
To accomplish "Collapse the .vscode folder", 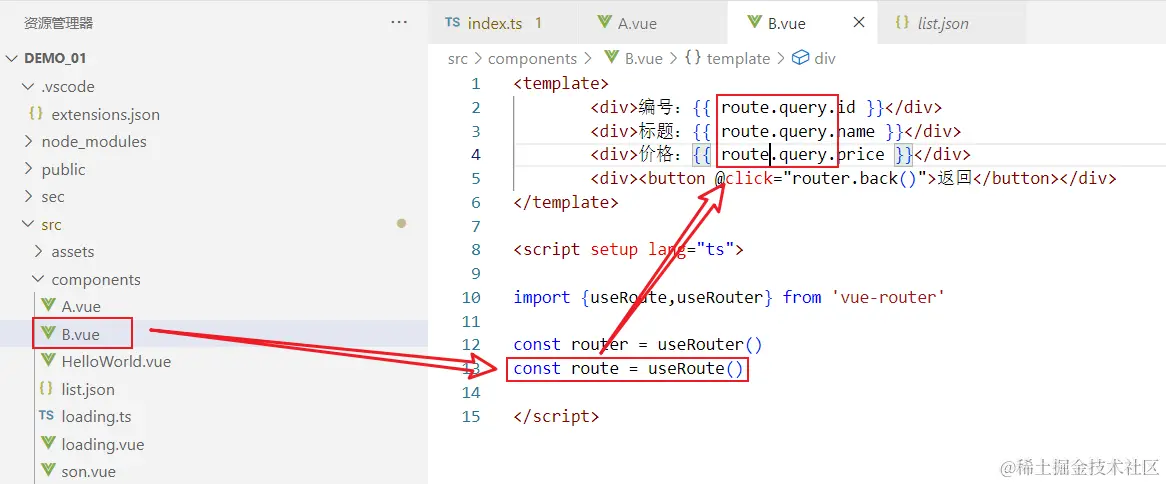I will (x=29, y=86).
